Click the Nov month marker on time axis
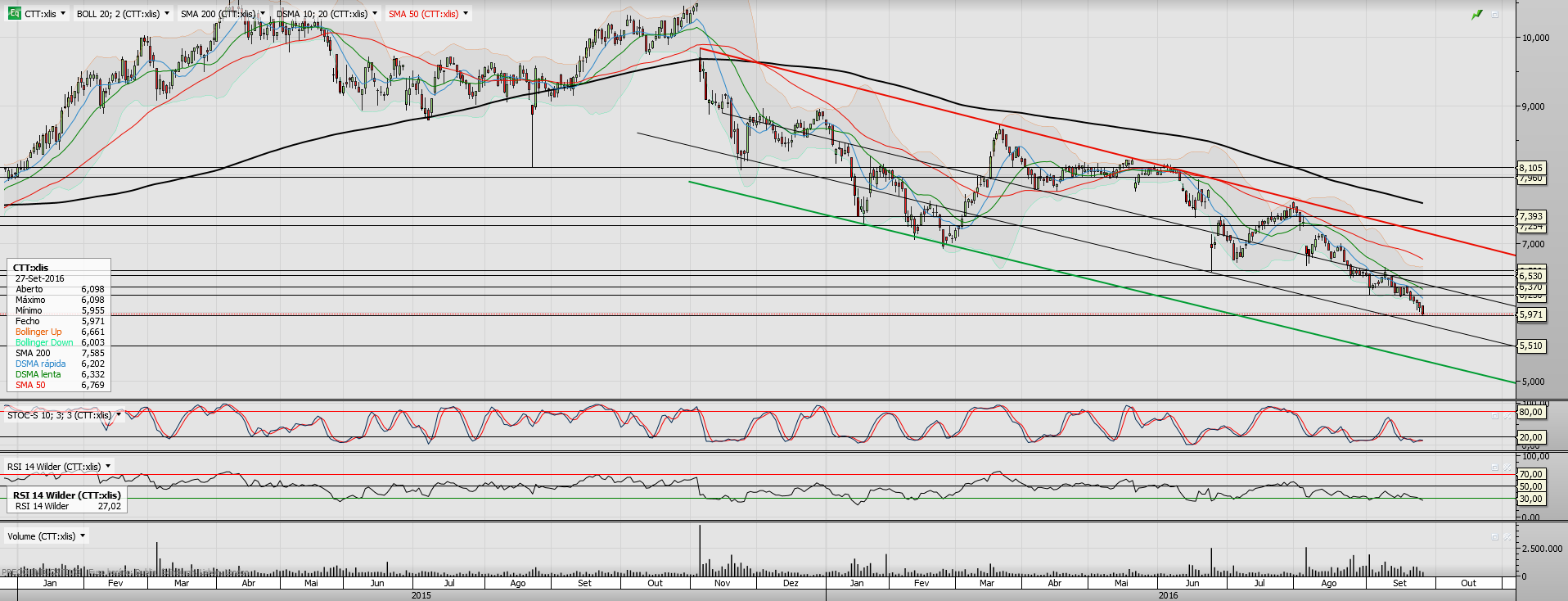This screenshot has width=1568, height=601. point(722,583)
